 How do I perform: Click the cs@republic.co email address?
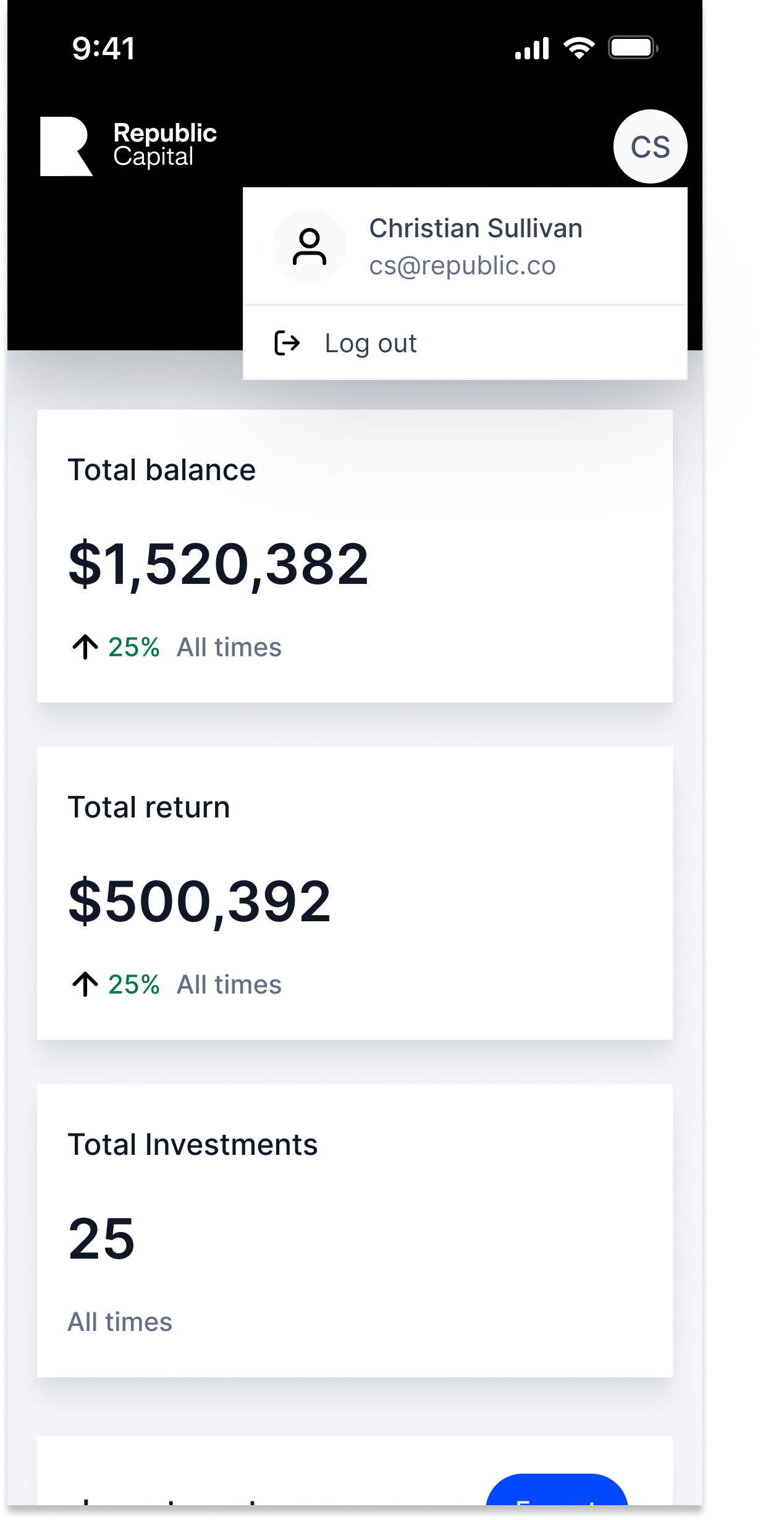coord(462,266)
